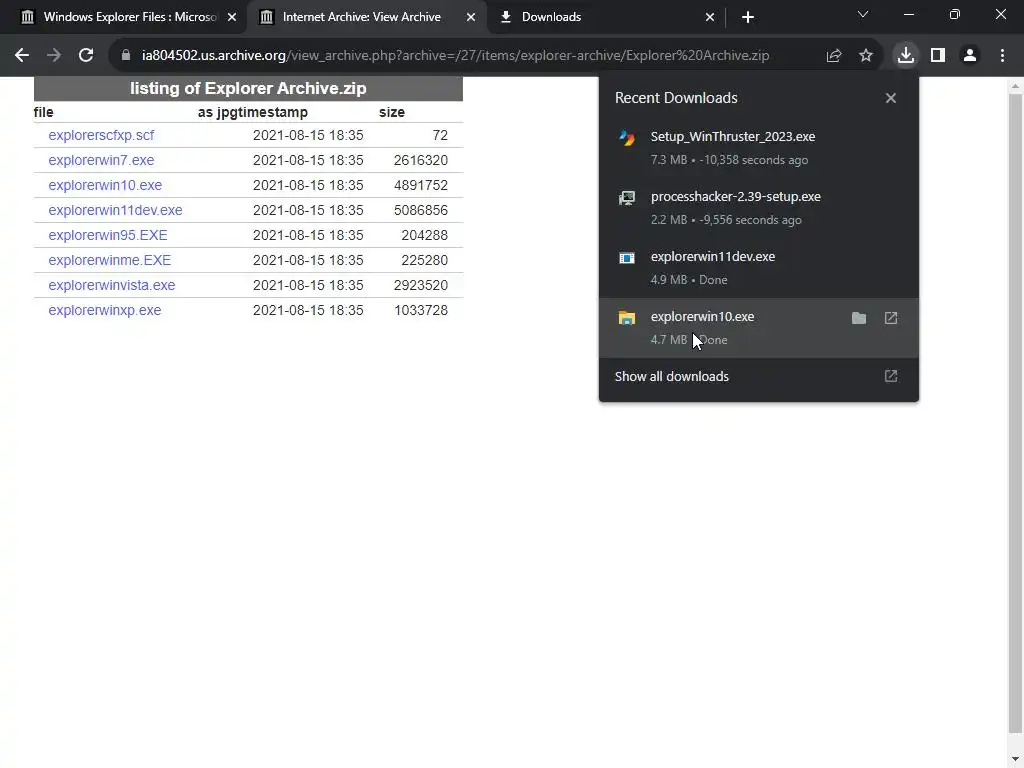1024x768 pixels.
Task: Click the explorerwin10.exe download icon
Action: pyautogui.click(x=627, y=318)
